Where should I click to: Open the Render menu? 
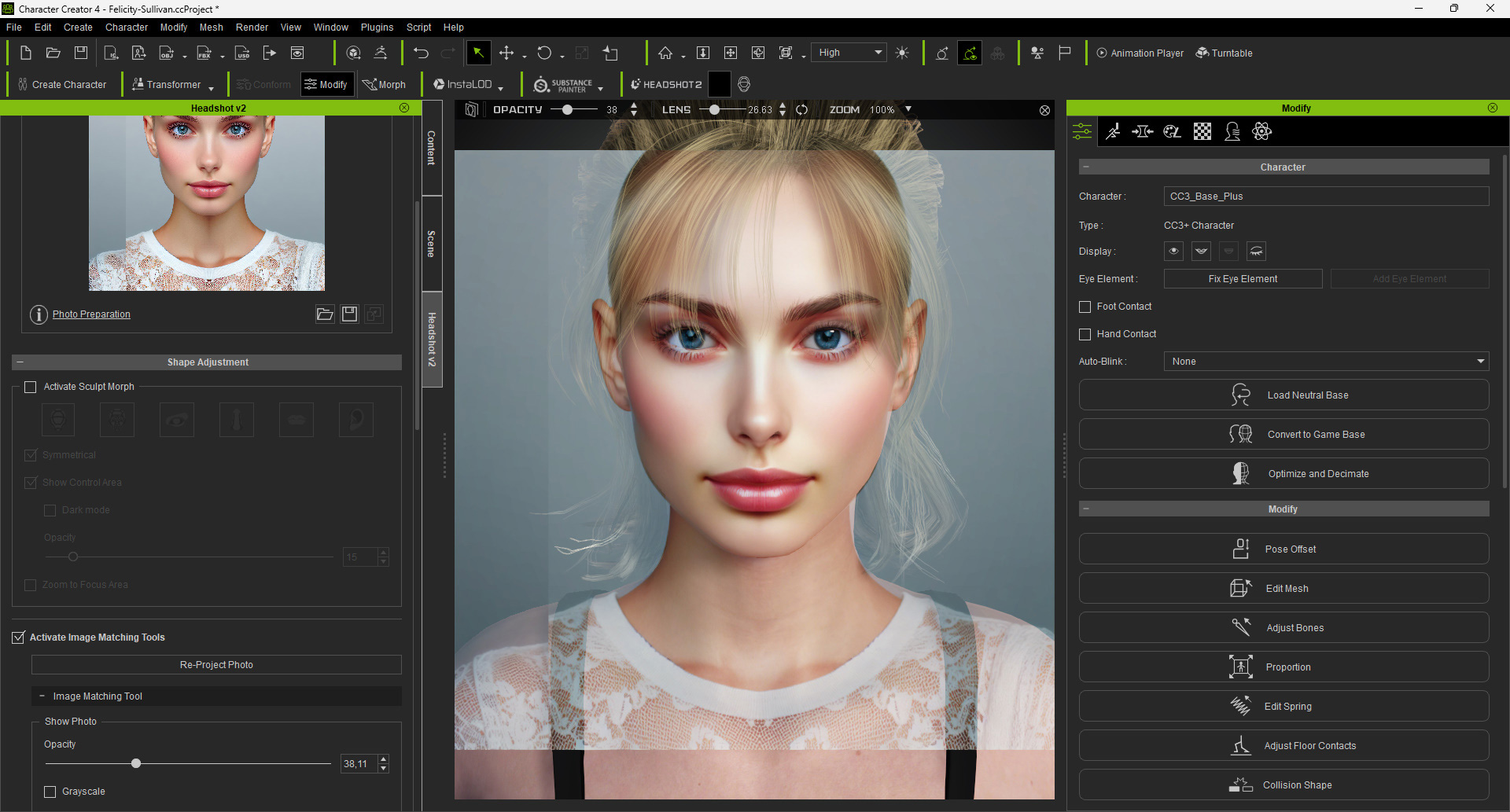(252, 28)
